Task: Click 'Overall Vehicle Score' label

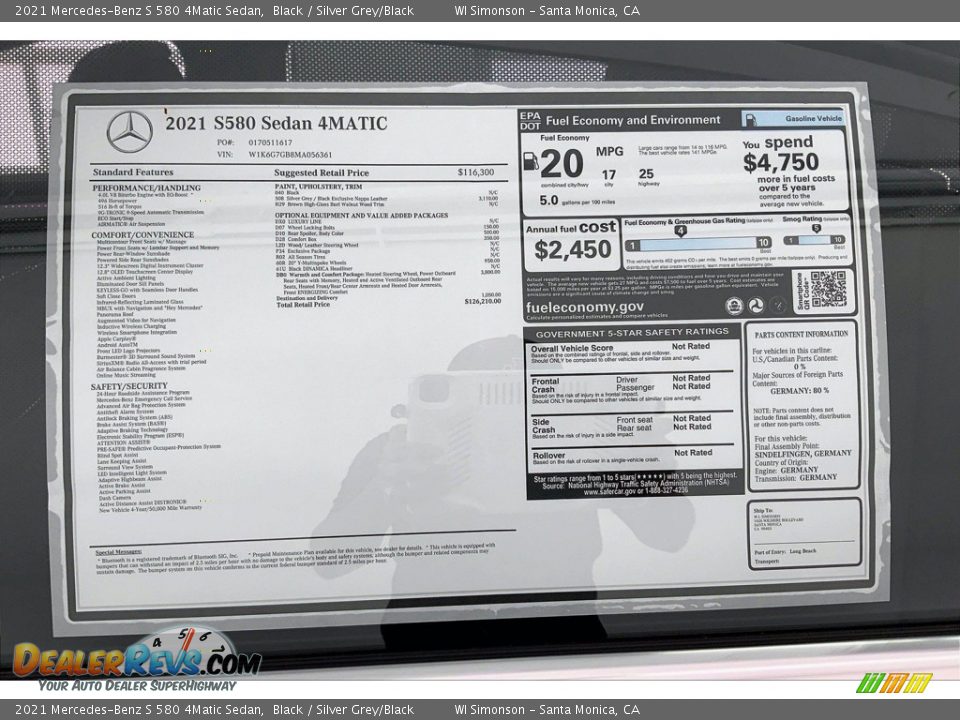Action: click(x=572, y=348)
